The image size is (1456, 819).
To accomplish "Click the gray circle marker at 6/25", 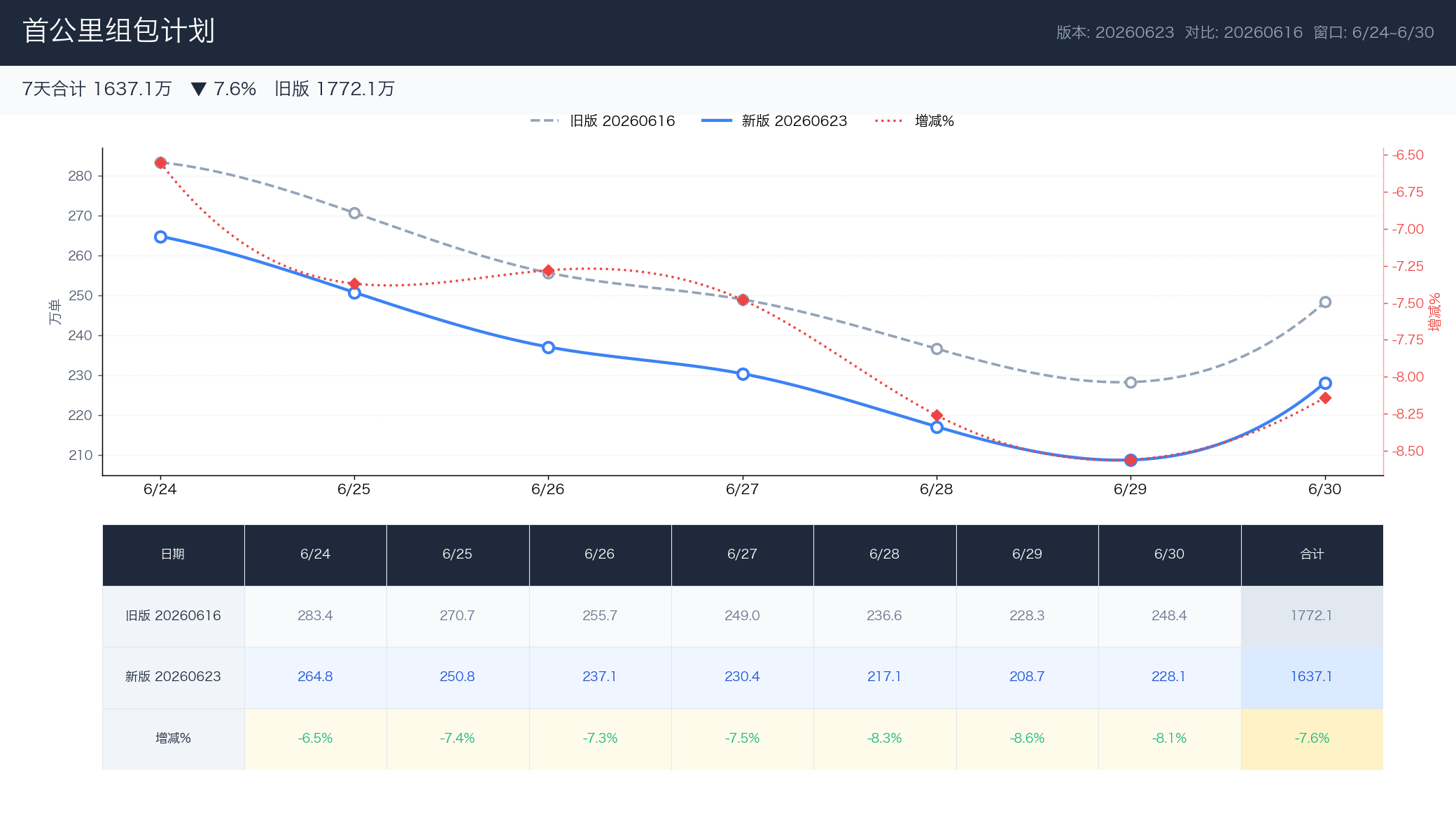I will coord(354,213).
